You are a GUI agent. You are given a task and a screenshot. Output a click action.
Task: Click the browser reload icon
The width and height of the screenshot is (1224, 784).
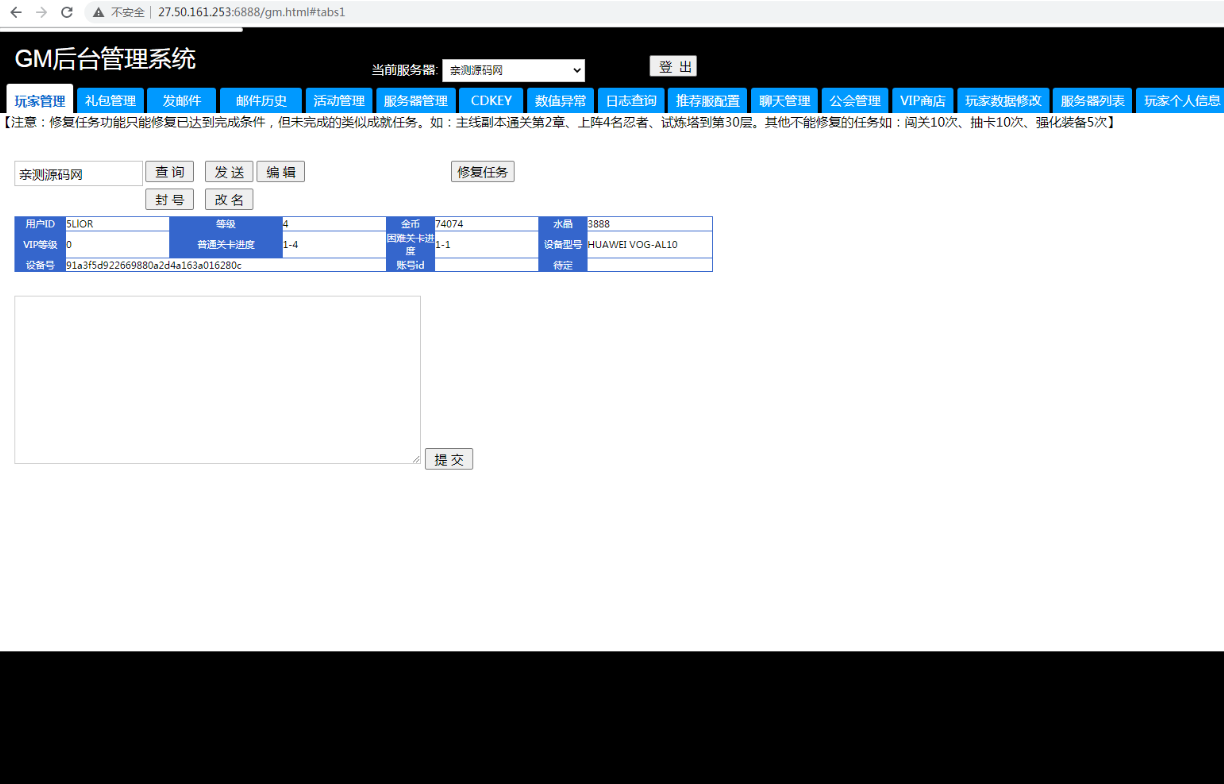click(x=67, y=12)
